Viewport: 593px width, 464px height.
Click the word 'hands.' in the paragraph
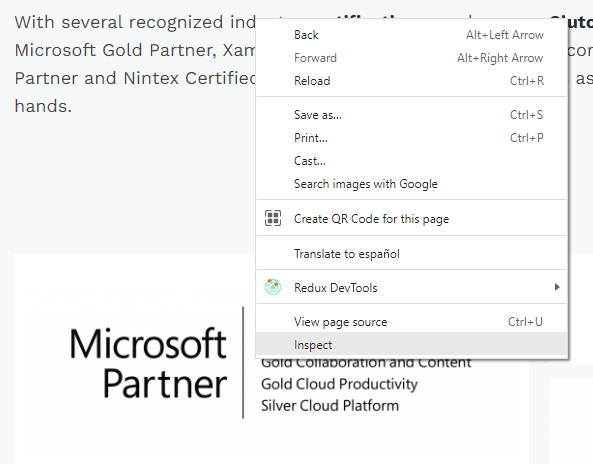(43, 106)
